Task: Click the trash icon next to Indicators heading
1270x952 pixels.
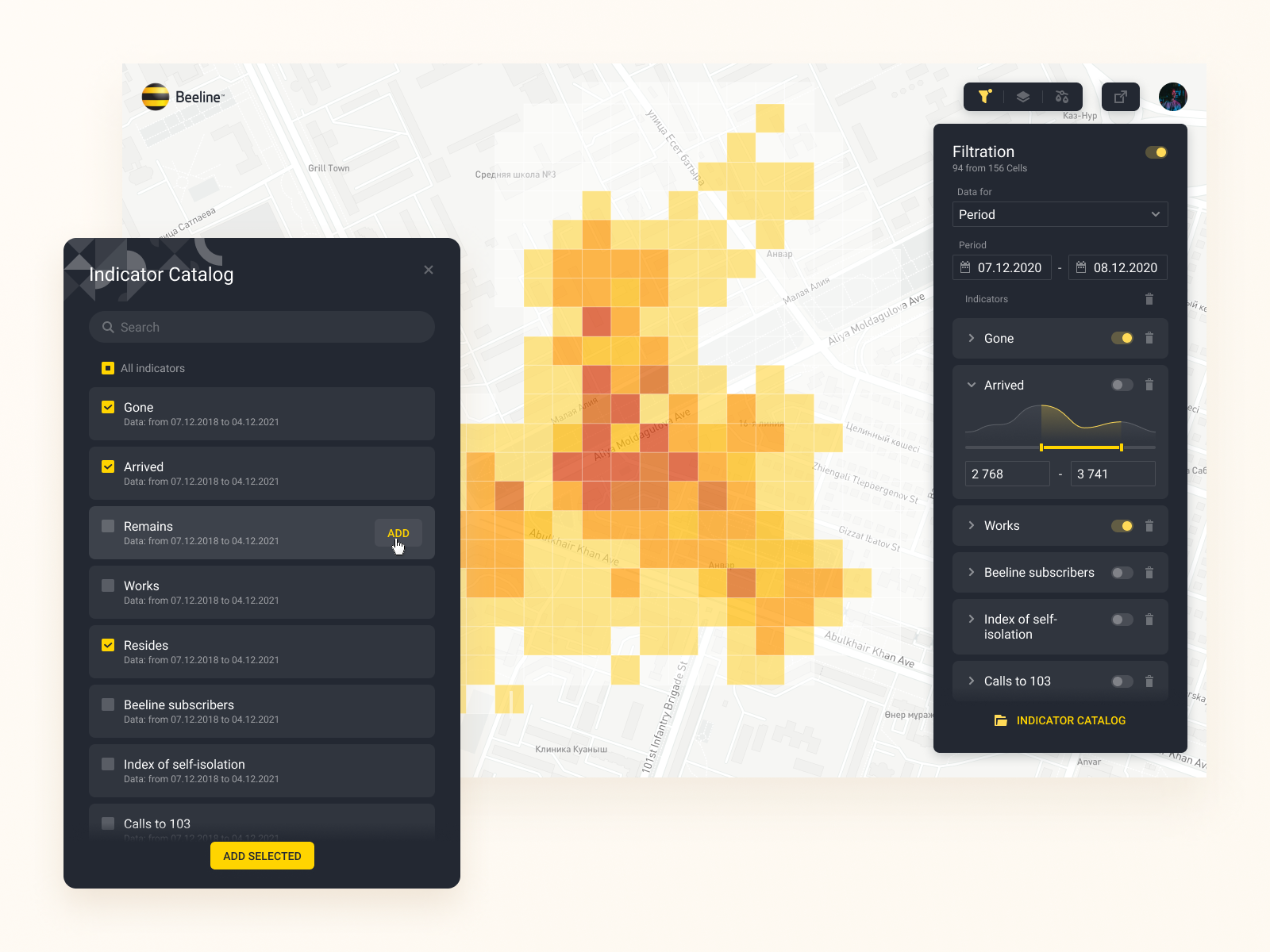Action: tap(1149, 299)
